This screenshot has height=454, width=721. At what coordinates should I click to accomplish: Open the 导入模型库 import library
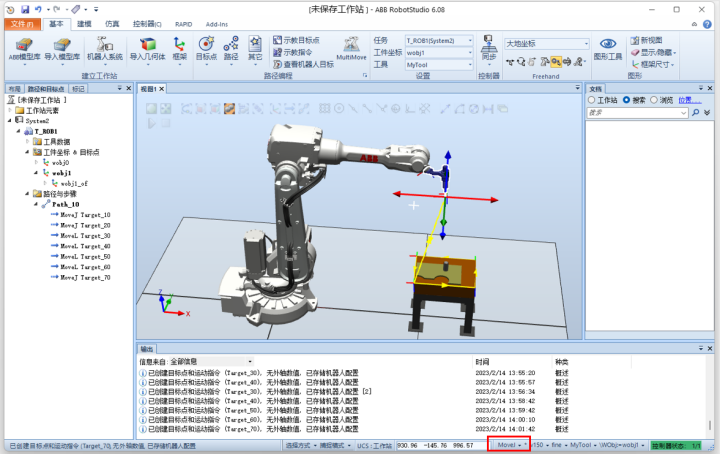coord(62,49)
